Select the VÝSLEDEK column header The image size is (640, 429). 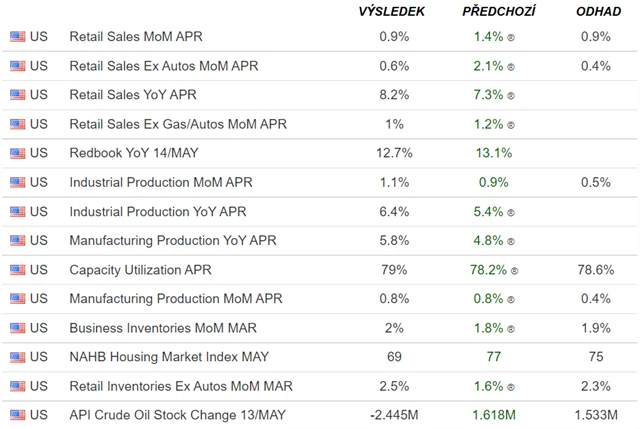click(392, 11)
